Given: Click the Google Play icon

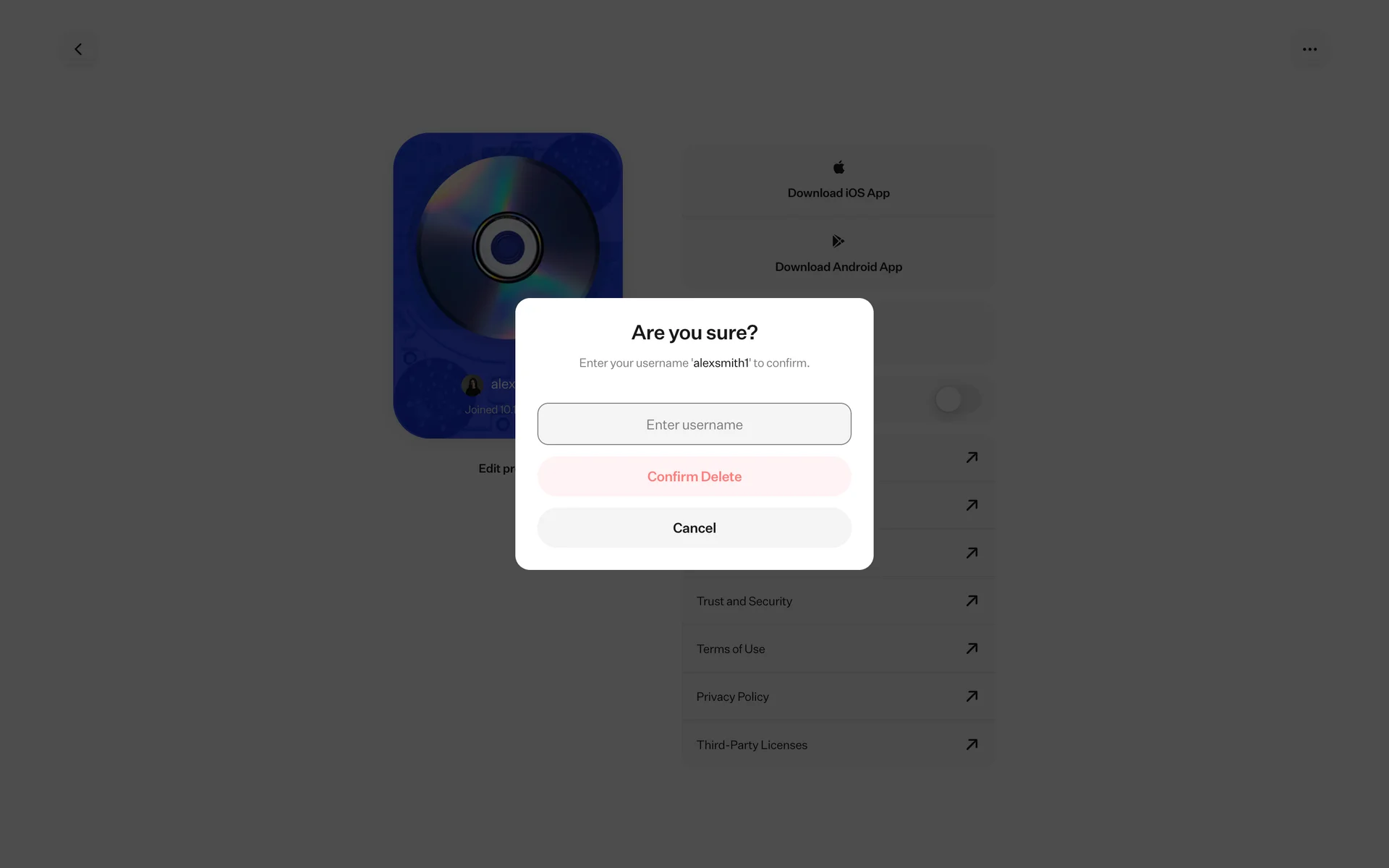Looking at the screenshot, I should [838, 241].
